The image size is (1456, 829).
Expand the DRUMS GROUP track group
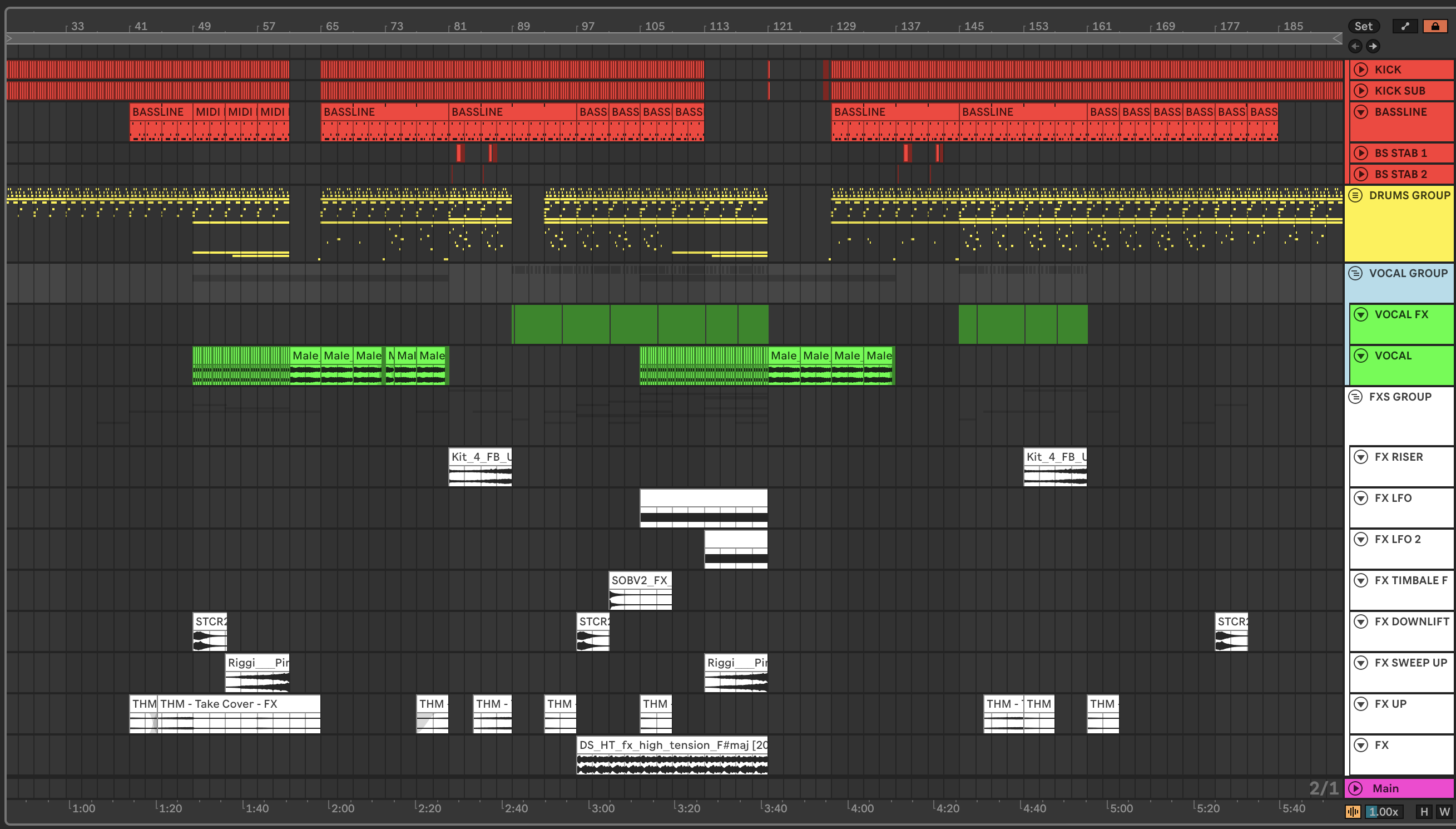[1356, 195]
